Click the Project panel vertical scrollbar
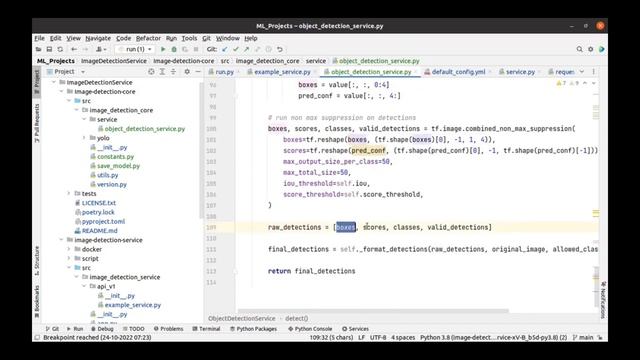The height and width of the screenshot is (360, 640). [x=201, y=150]
